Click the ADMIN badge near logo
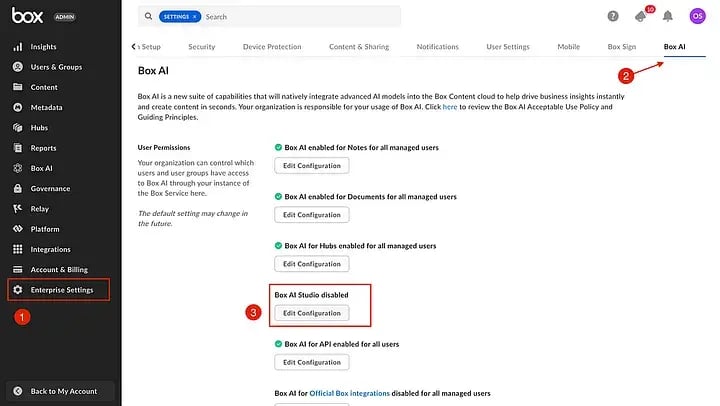The height and width of the screenshot is (406, 720). tap(65, 17)
